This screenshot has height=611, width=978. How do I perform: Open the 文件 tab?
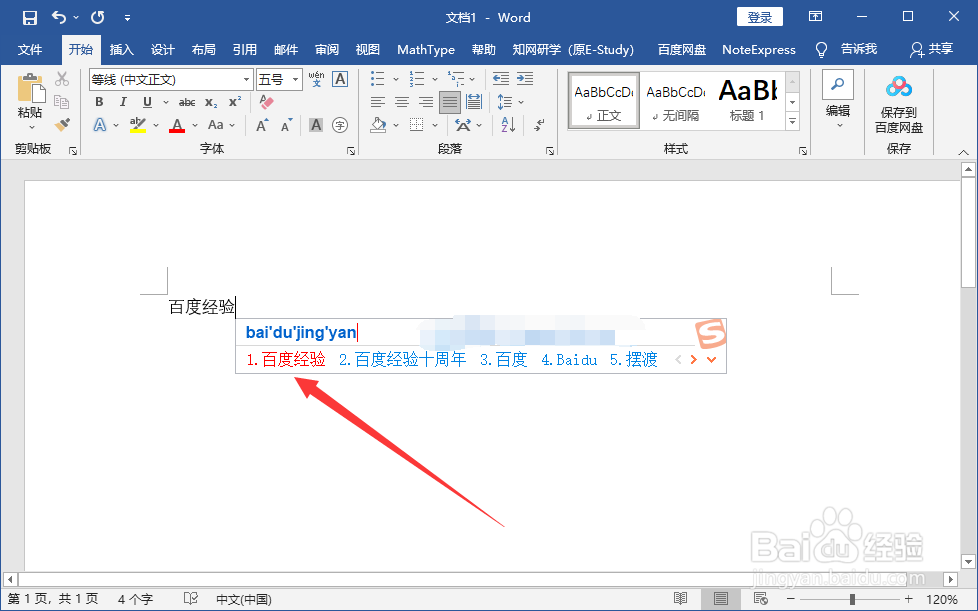30,49
